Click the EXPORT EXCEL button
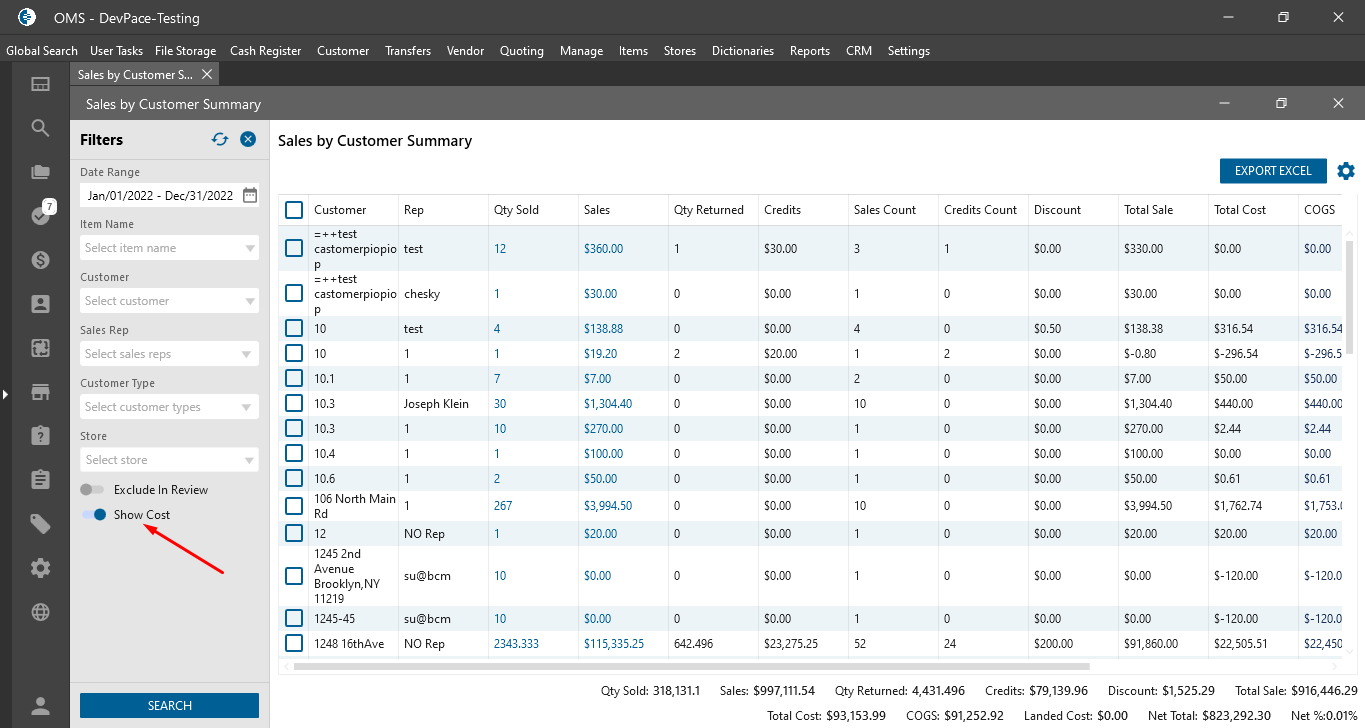The width and height of the screenshot is (1365, 728). [1272, 171]
